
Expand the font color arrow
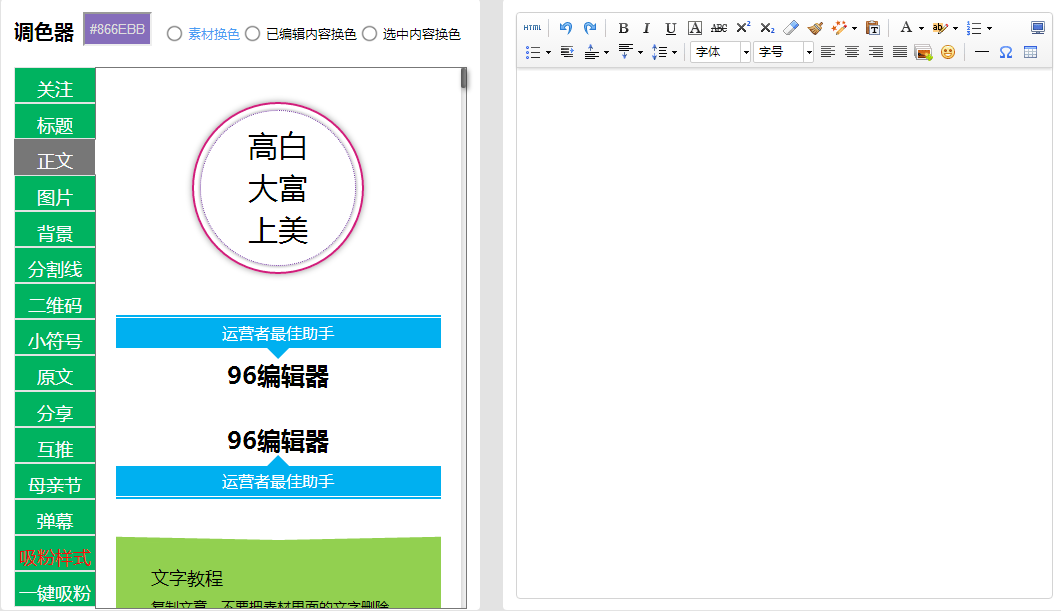(x=921, y=28)
